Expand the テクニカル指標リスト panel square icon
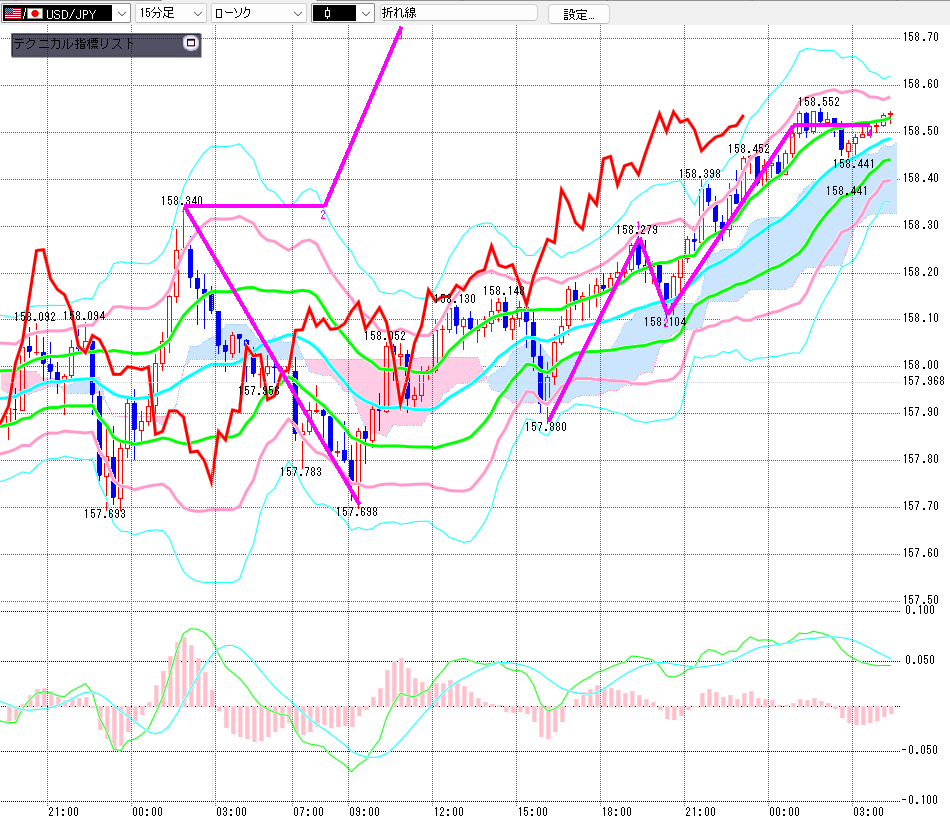Image resolution: width=950 pixels, height=820 pixels. (x=191, y=43)
